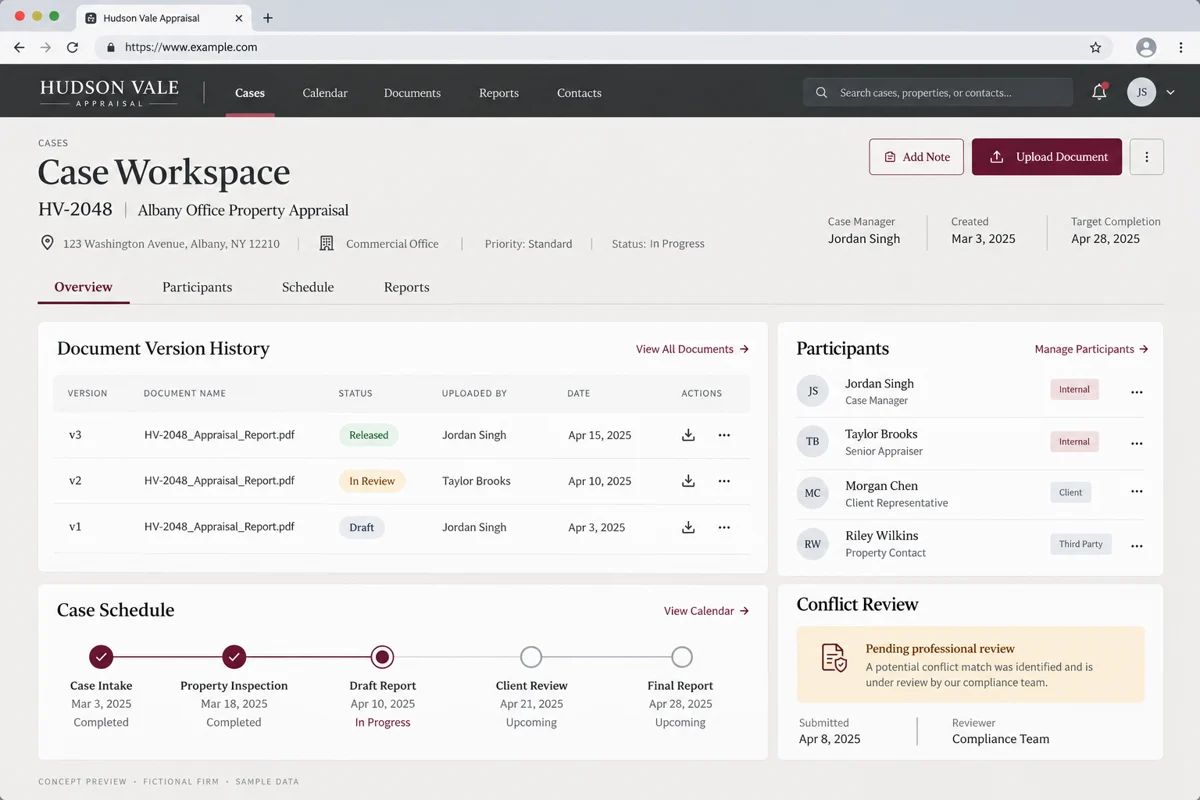Click Riley Wilkins RW avatar
Viewport: 1200px width, 800px height.
pyautogui.click(x=812, y=544)
